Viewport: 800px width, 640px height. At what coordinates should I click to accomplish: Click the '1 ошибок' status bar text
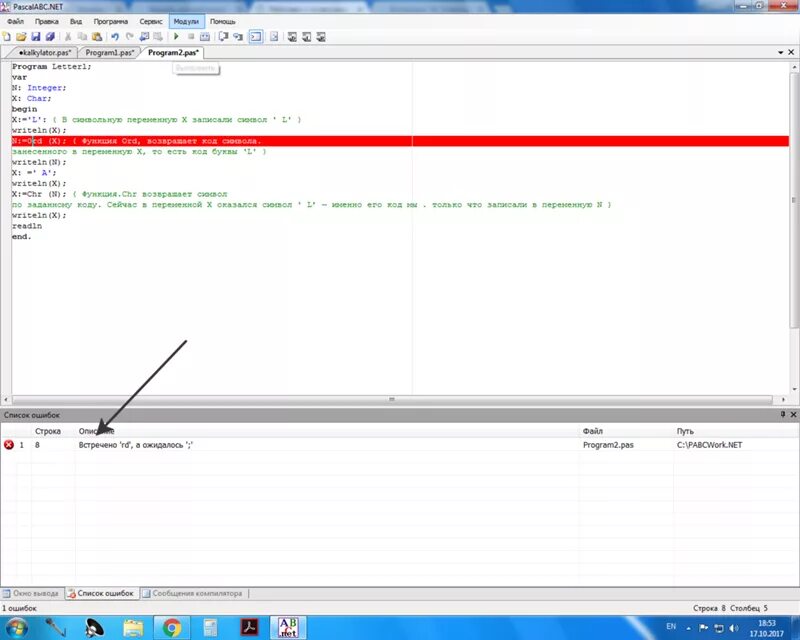[x=19, y=608]
